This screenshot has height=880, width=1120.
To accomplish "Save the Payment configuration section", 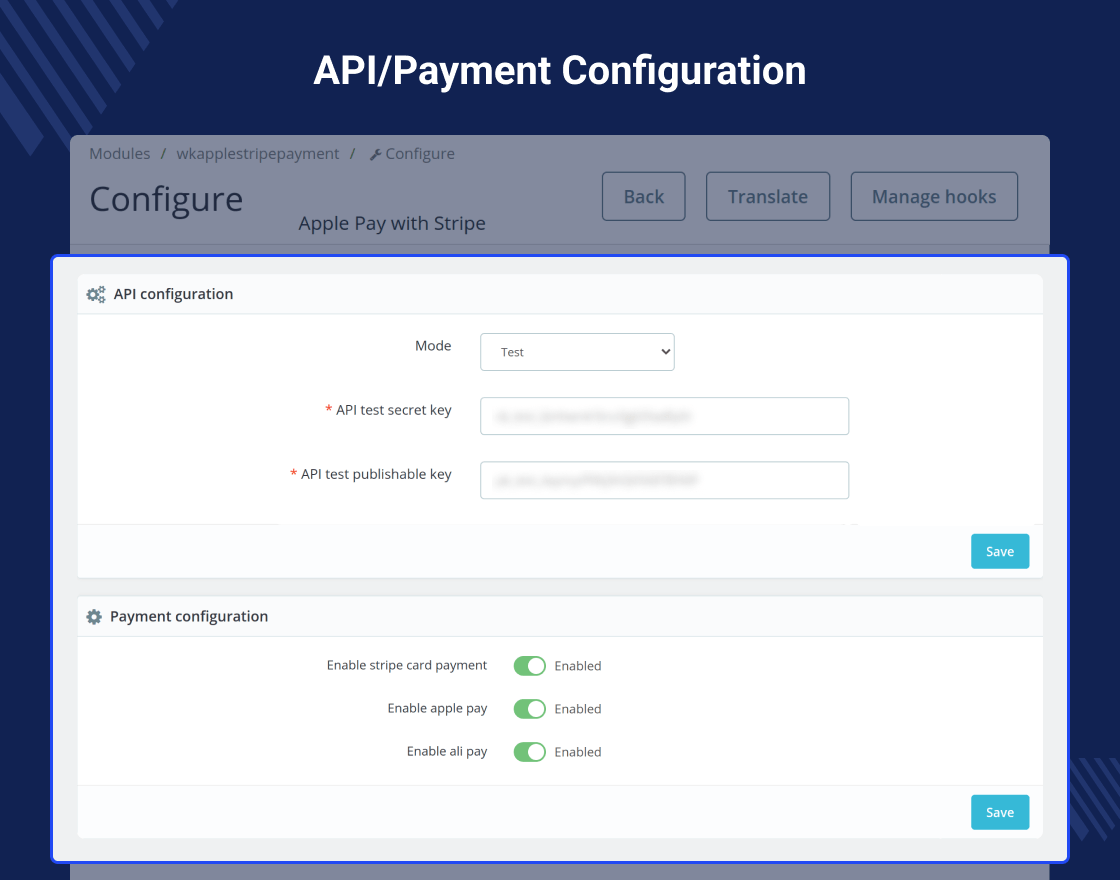I will 1000,812.
